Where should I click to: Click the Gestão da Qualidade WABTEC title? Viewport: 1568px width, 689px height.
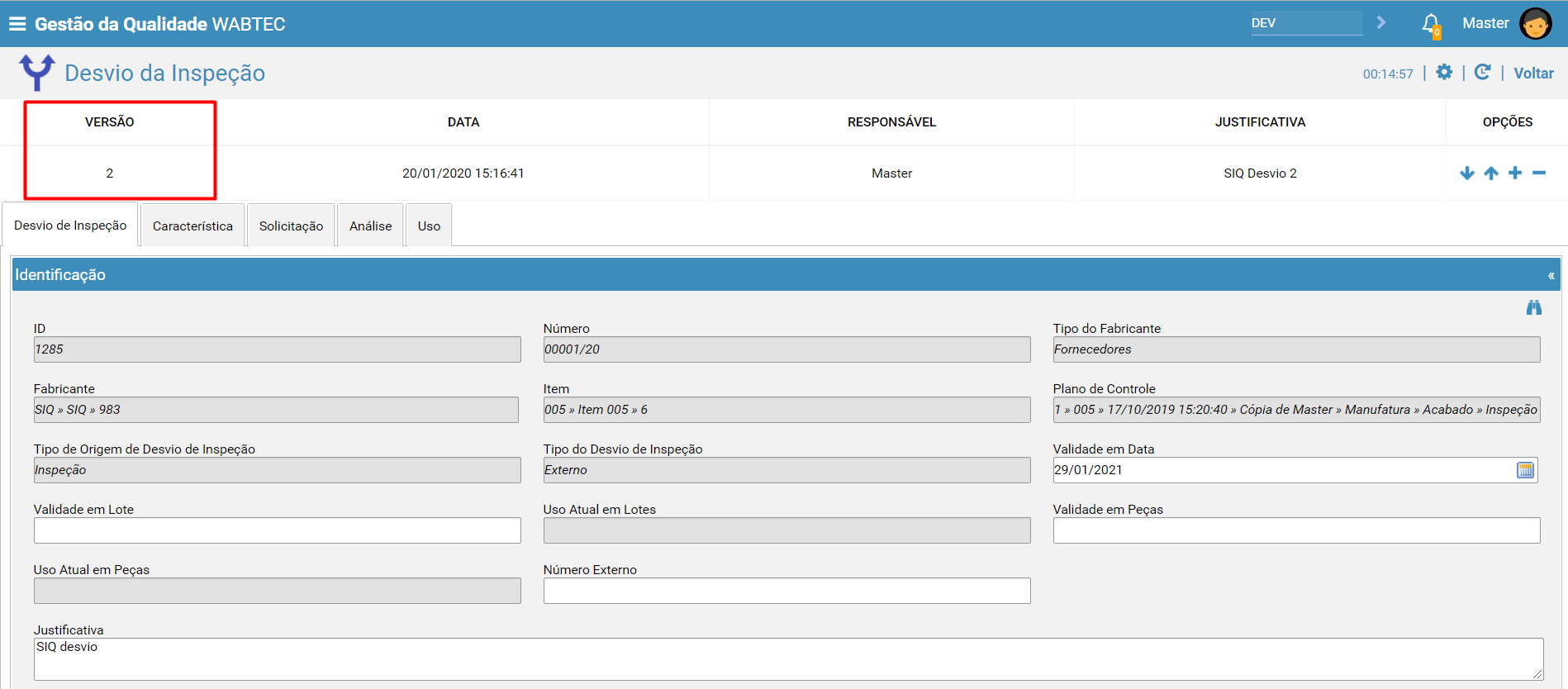point(159,24)
